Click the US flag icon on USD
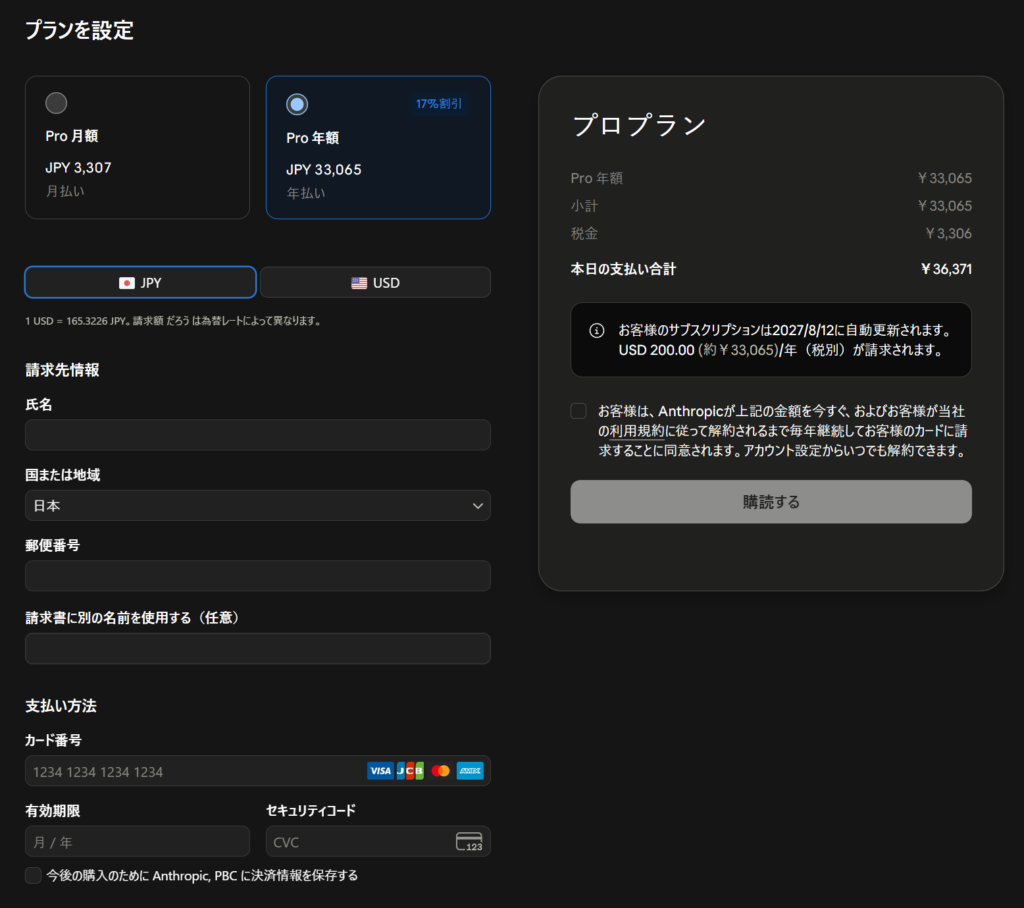 point(359,283)
